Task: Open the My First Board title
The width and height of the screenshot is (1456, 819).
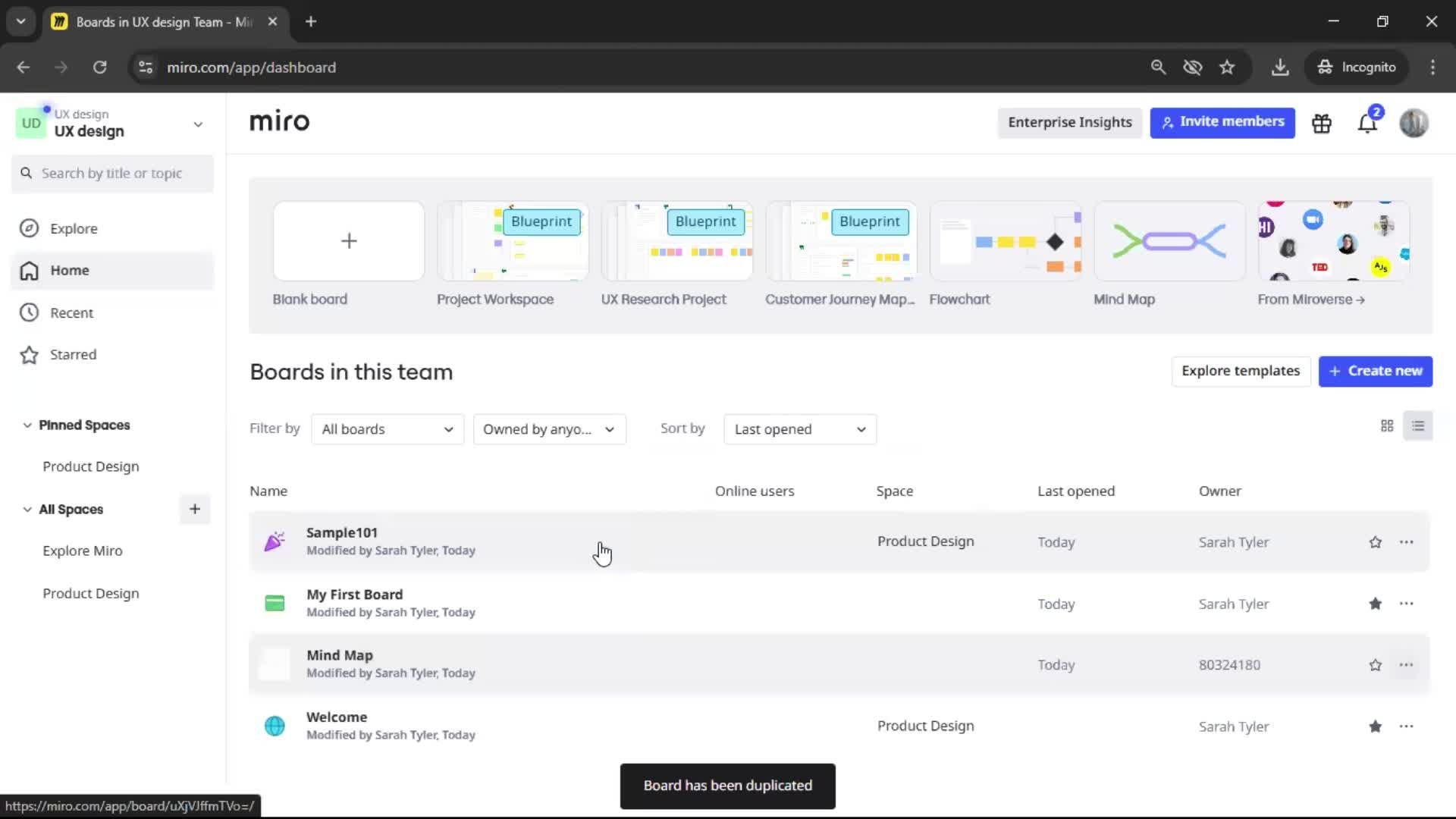Action: [355, 595]
